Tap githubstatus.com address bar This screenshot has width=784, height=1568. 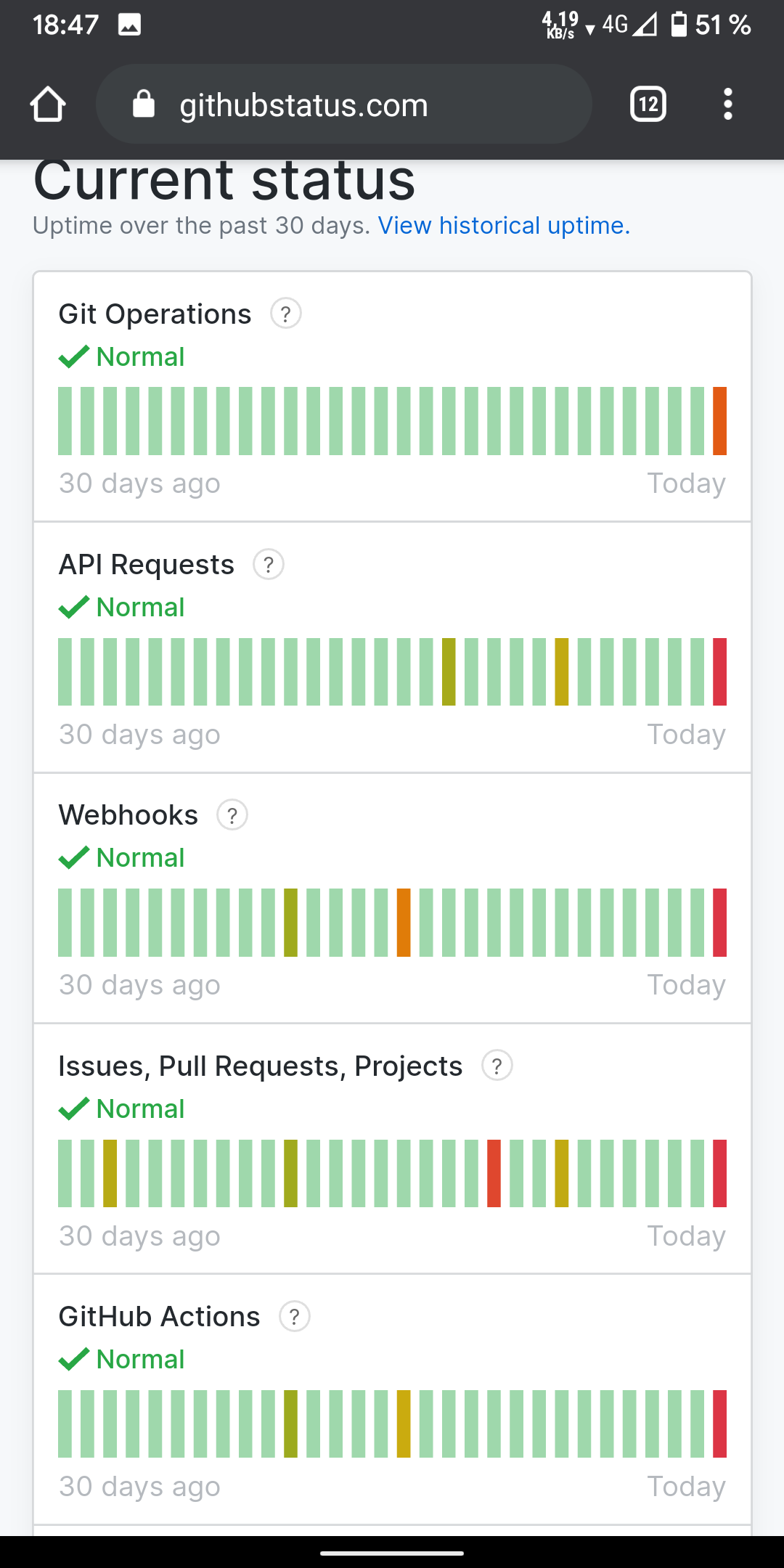344,104
